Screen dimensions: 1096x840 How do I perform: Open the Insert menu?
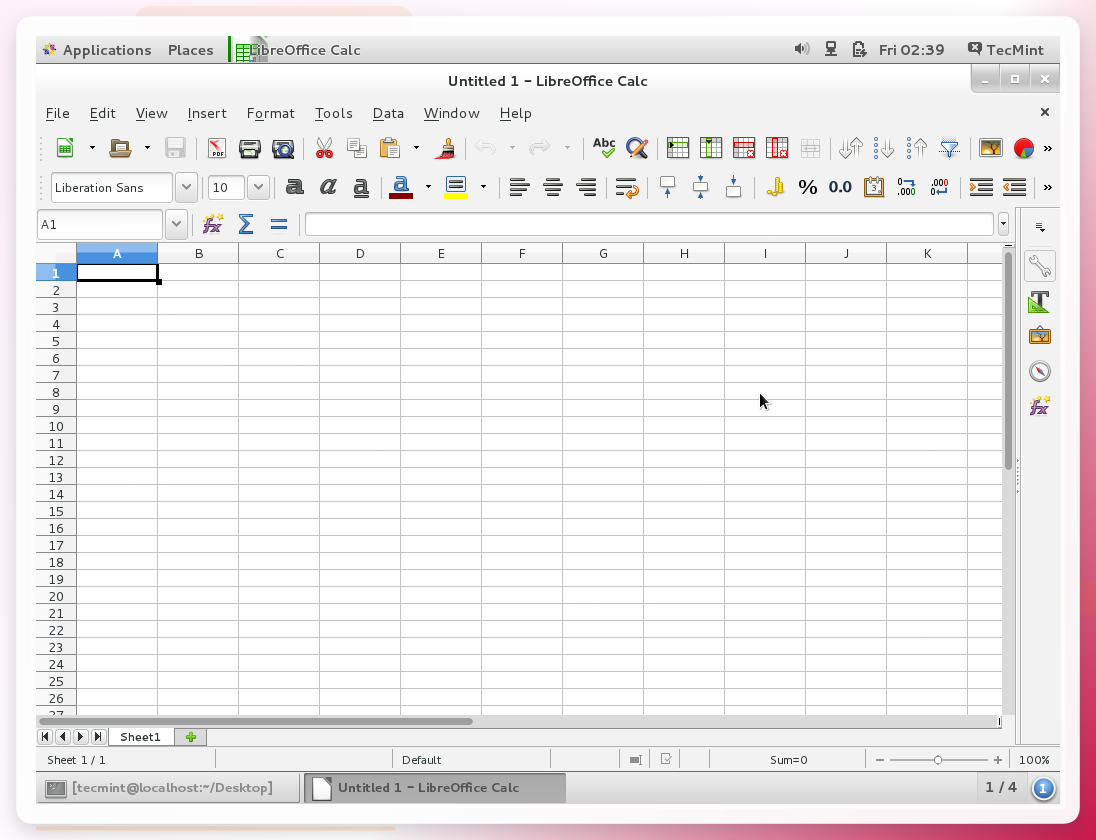(207, 113)
